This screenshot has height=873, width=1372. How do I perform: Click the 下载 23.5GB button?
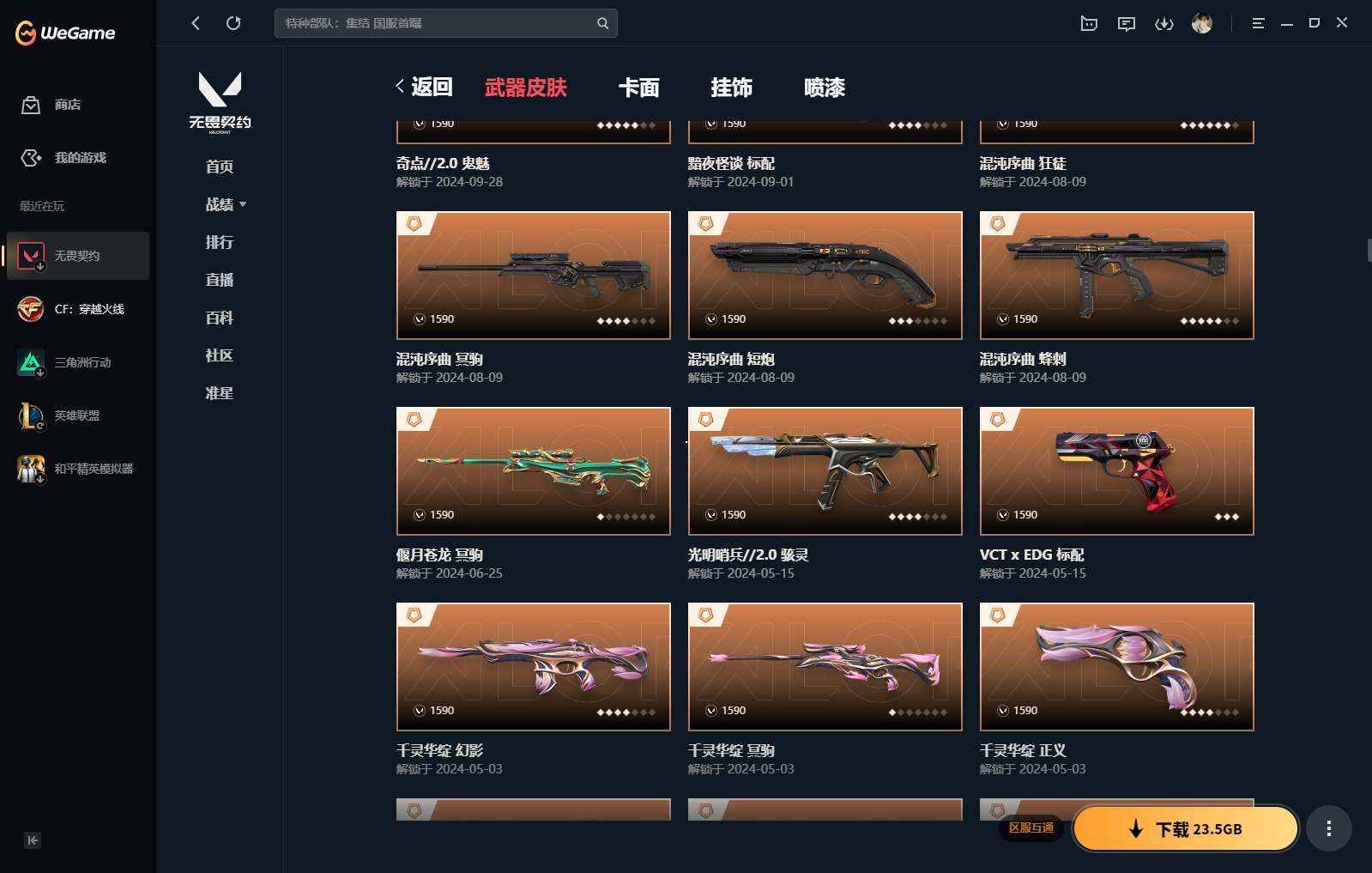[1186, 828]
